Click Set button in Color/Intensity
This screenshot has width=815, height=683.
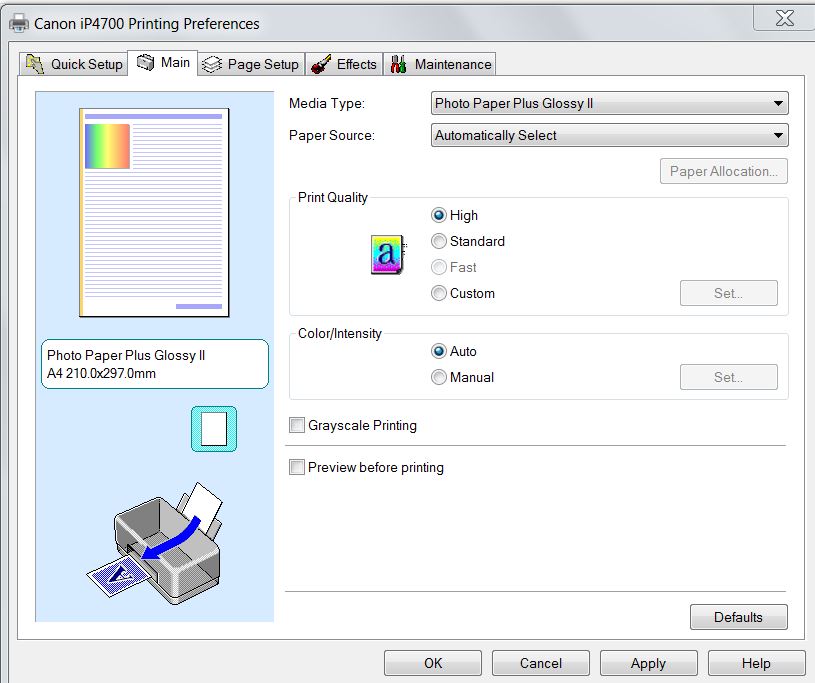click(729, 377)
